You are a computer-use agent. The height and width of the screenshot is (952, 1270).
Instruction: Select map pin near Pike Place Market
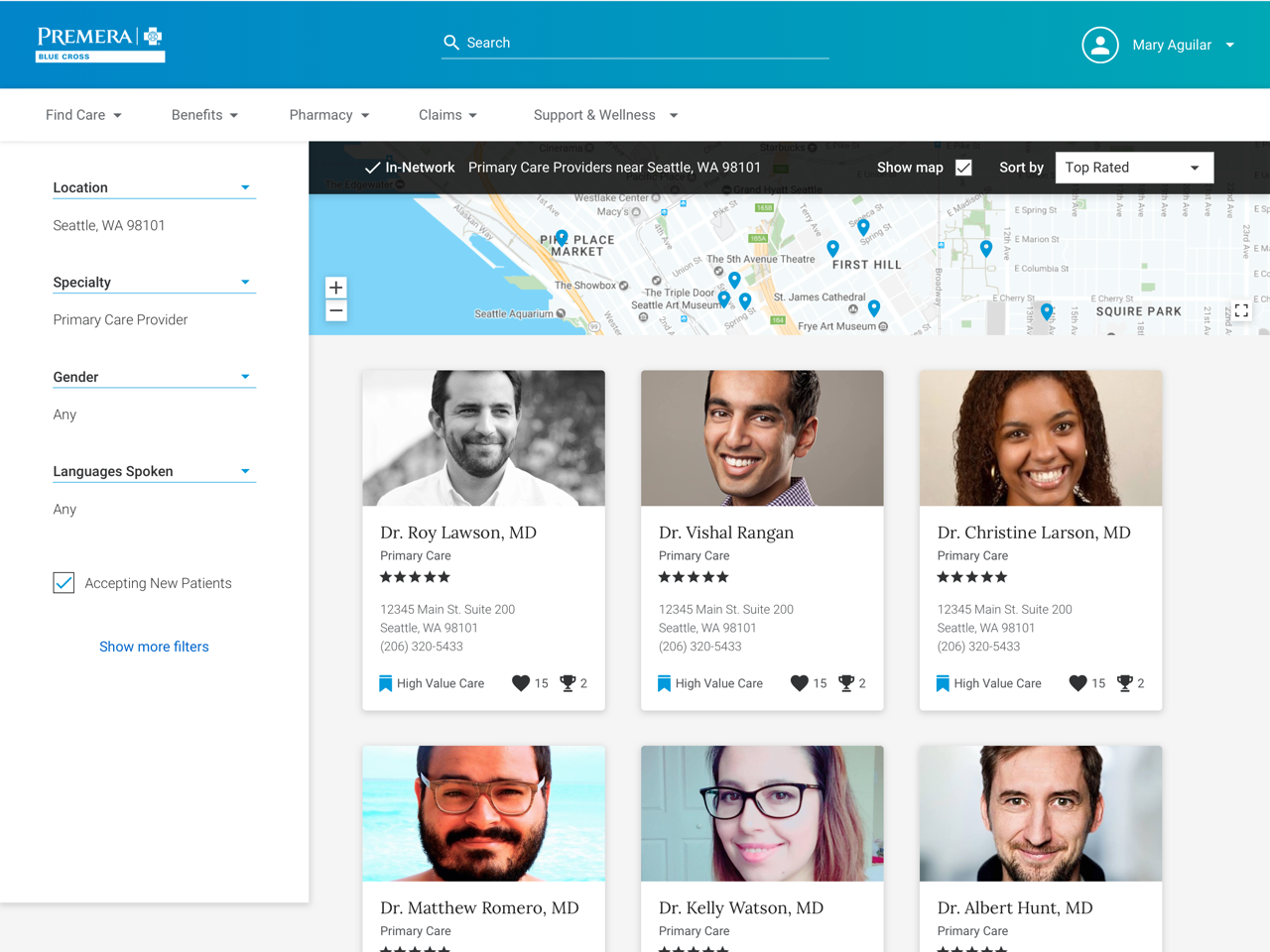(x=562, y=238)
